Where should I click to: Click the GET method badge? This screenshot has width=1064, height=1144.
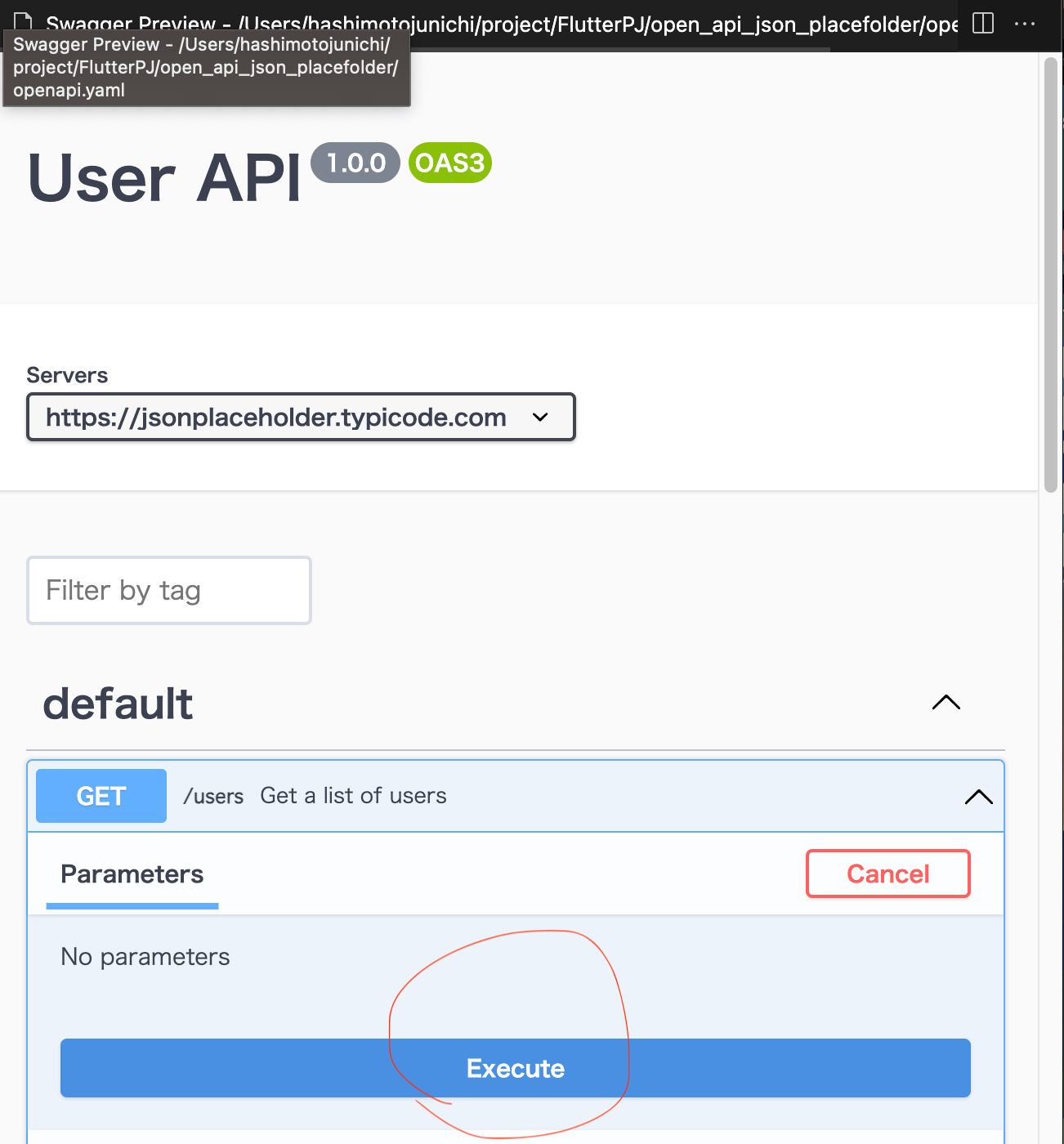101,796
